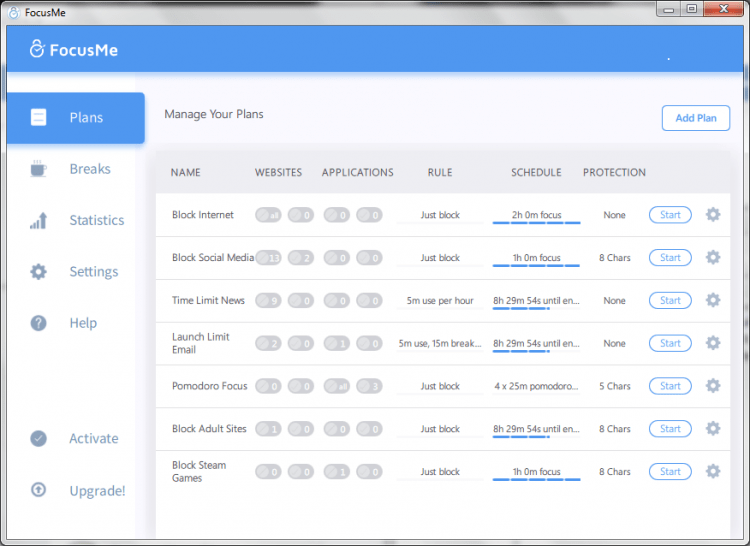Select the Block Internet plan name
750x546 pixels.
(x=203, y=215)
